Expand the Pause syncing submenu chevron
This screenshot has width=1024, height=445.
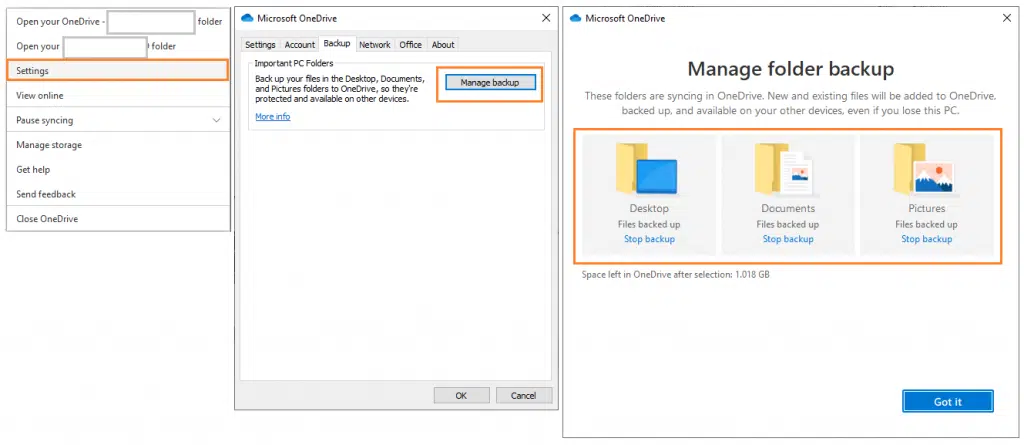click(x=217, y=121)
